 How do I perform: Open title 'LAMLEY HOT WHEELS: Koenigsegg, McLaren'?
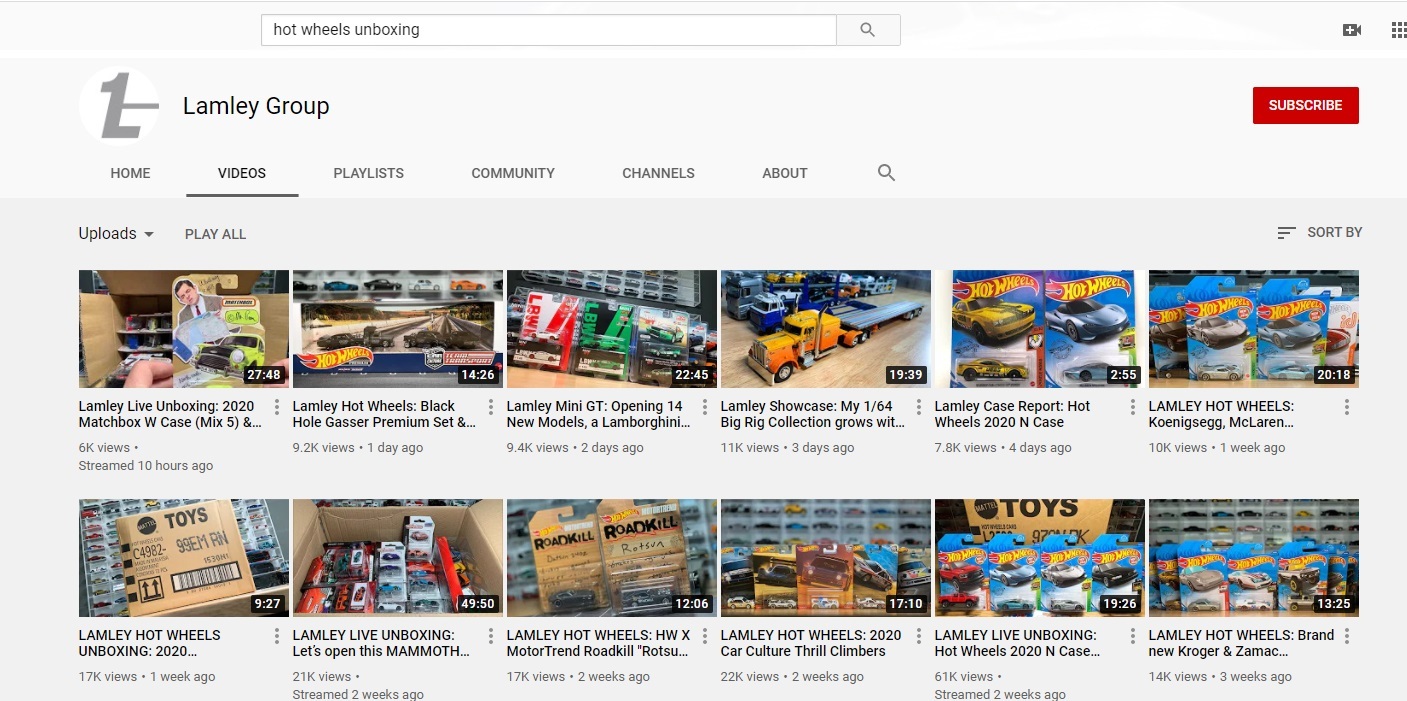(x=1221, y=414)
